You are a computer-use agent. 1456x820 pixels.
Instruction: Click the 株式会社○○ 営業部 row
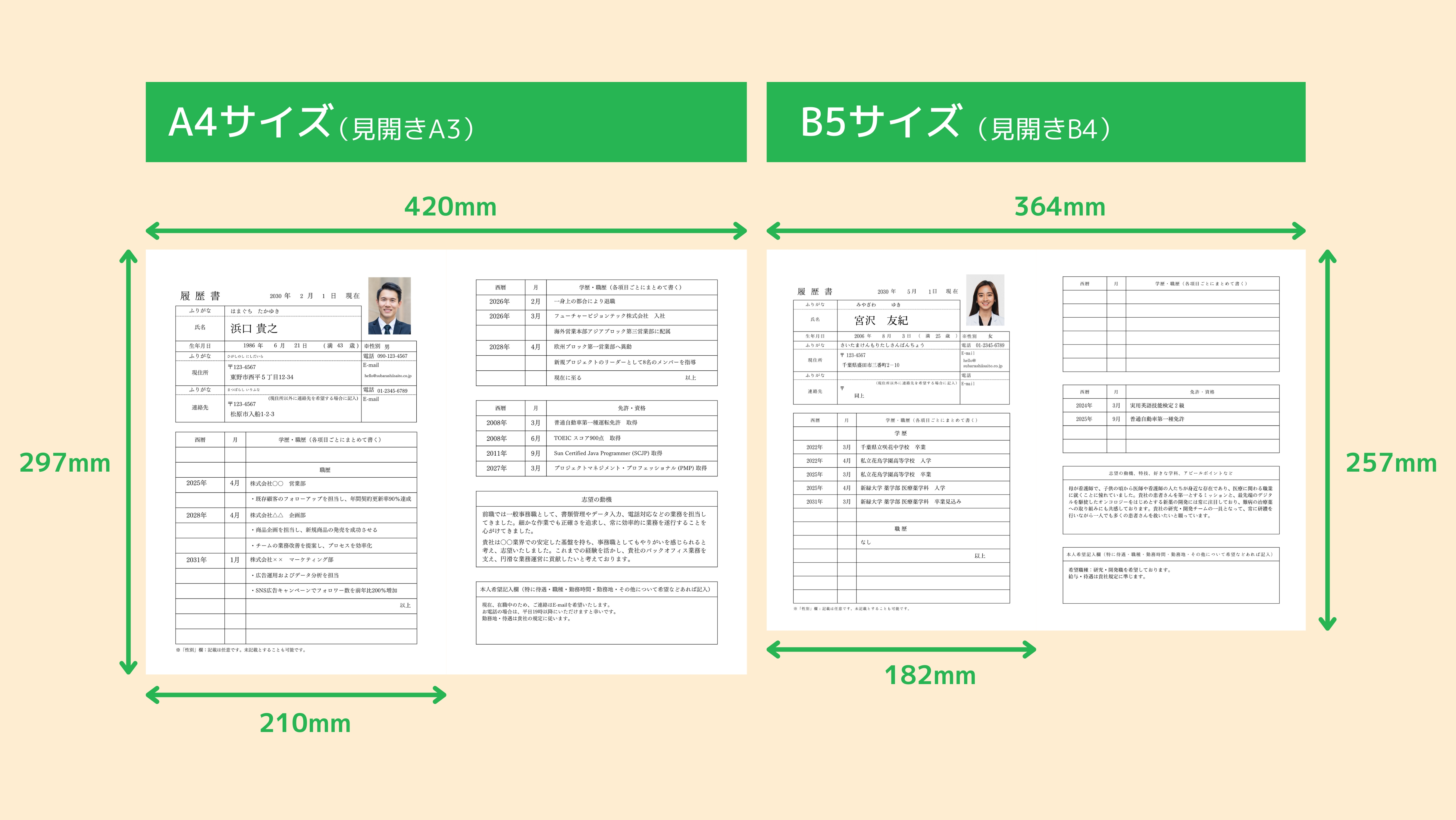(296, 484)
